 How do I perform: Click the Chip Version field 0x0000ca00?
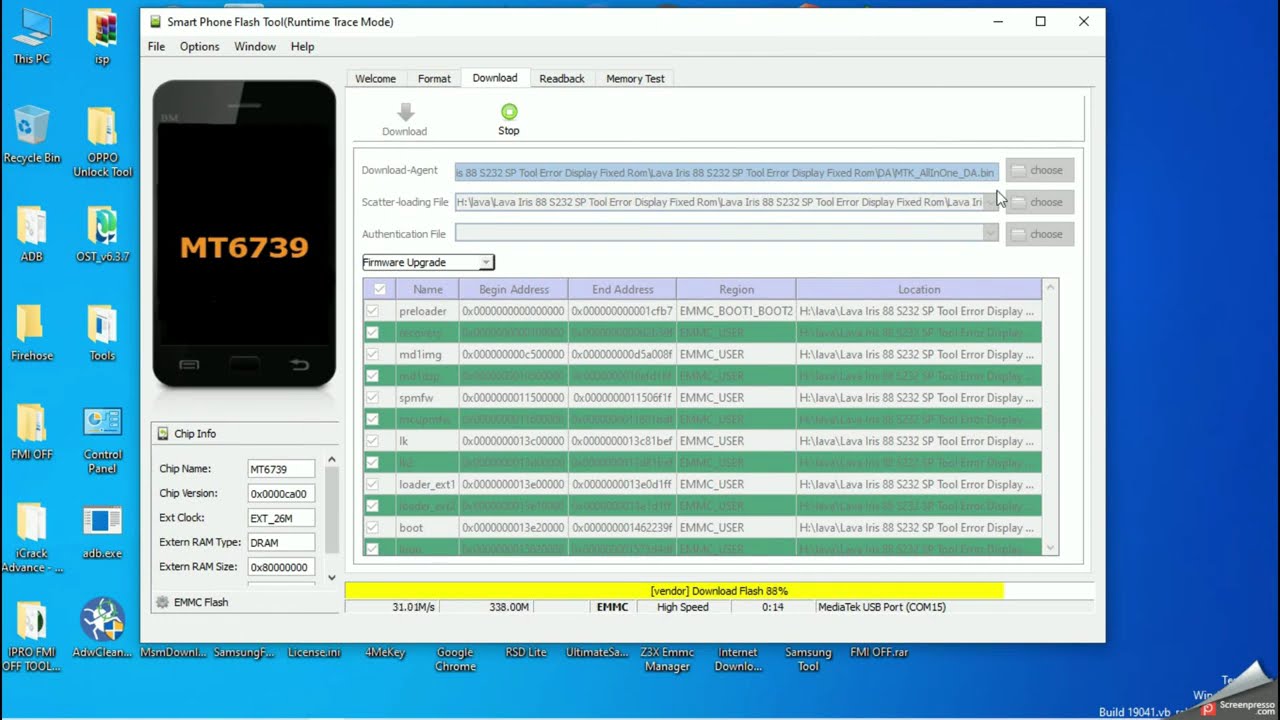coord(281,493)
